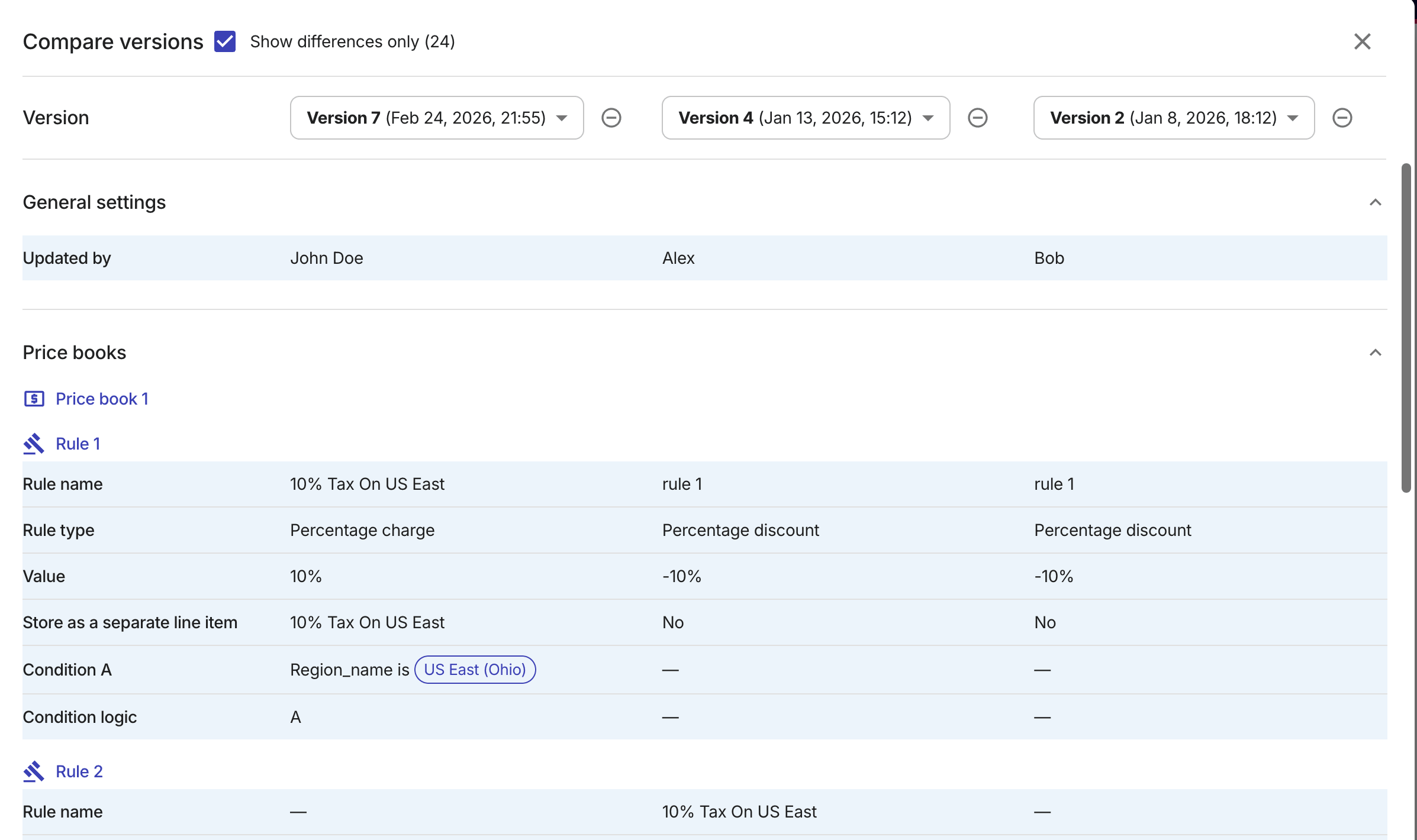Uncheck Show differences only
1417x840 pixels.
click(224, 41)
